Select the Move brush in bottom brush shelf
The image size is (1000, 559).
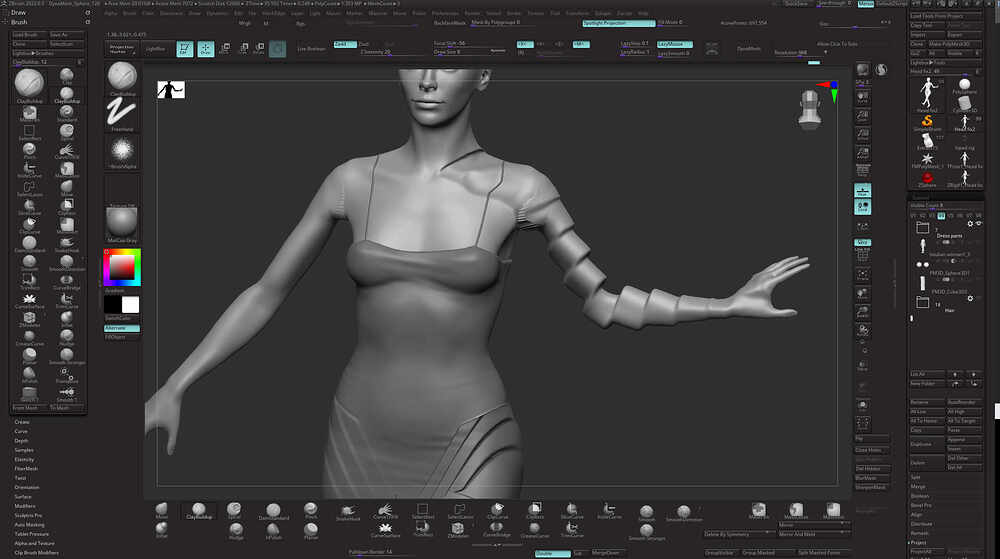[x=161, y=511]
